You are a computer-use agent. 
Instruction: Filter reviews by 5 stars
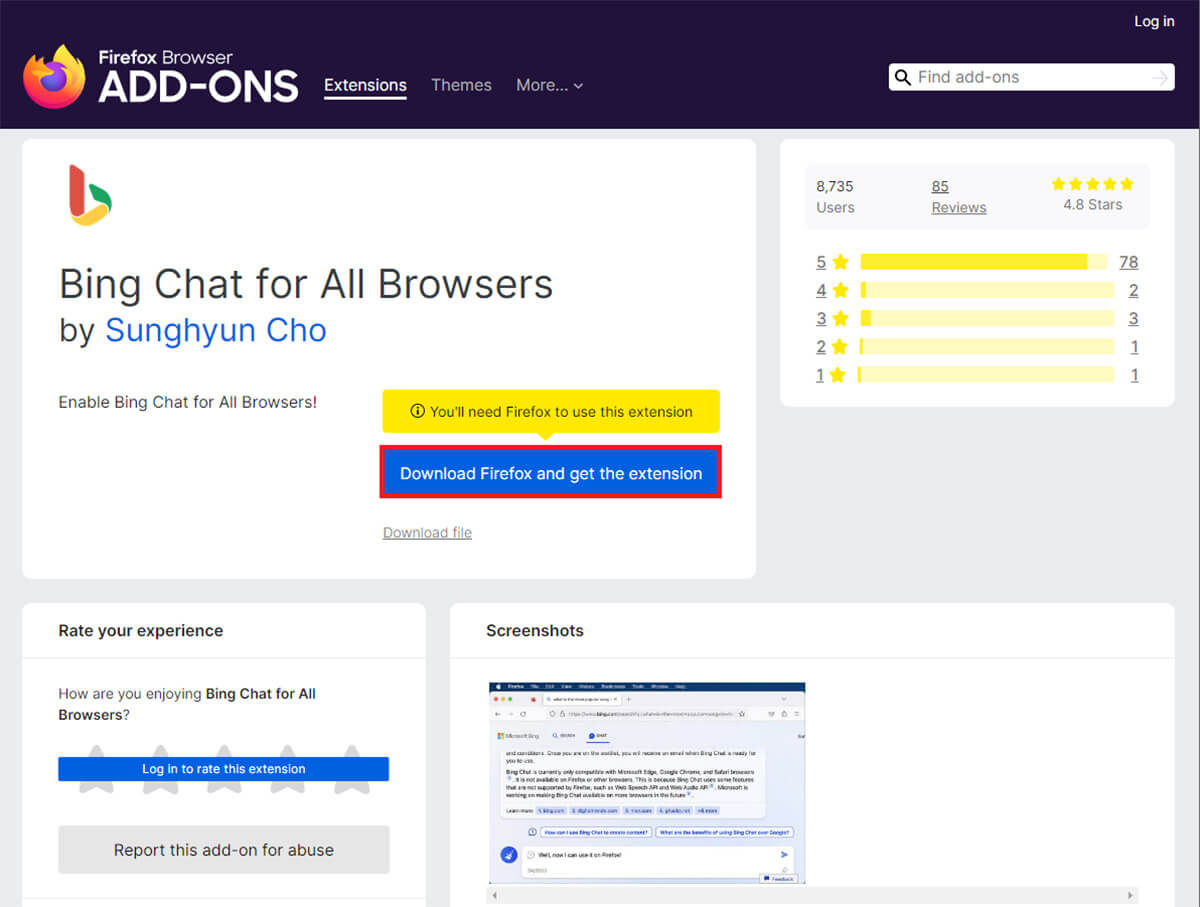(832, 262)
